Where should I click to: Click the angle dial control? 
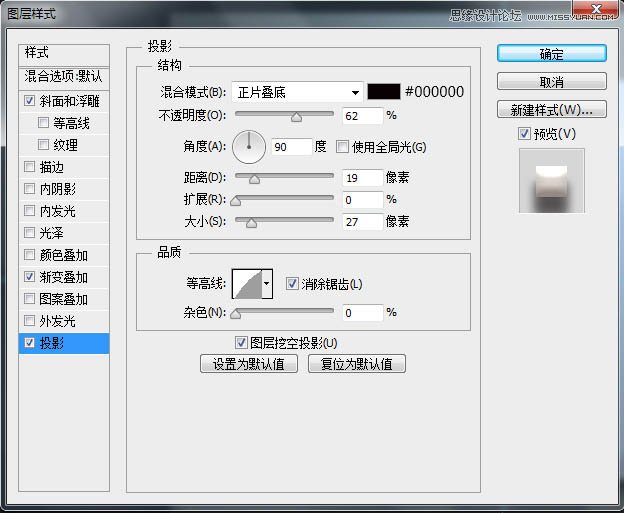[x=249, y=147]
